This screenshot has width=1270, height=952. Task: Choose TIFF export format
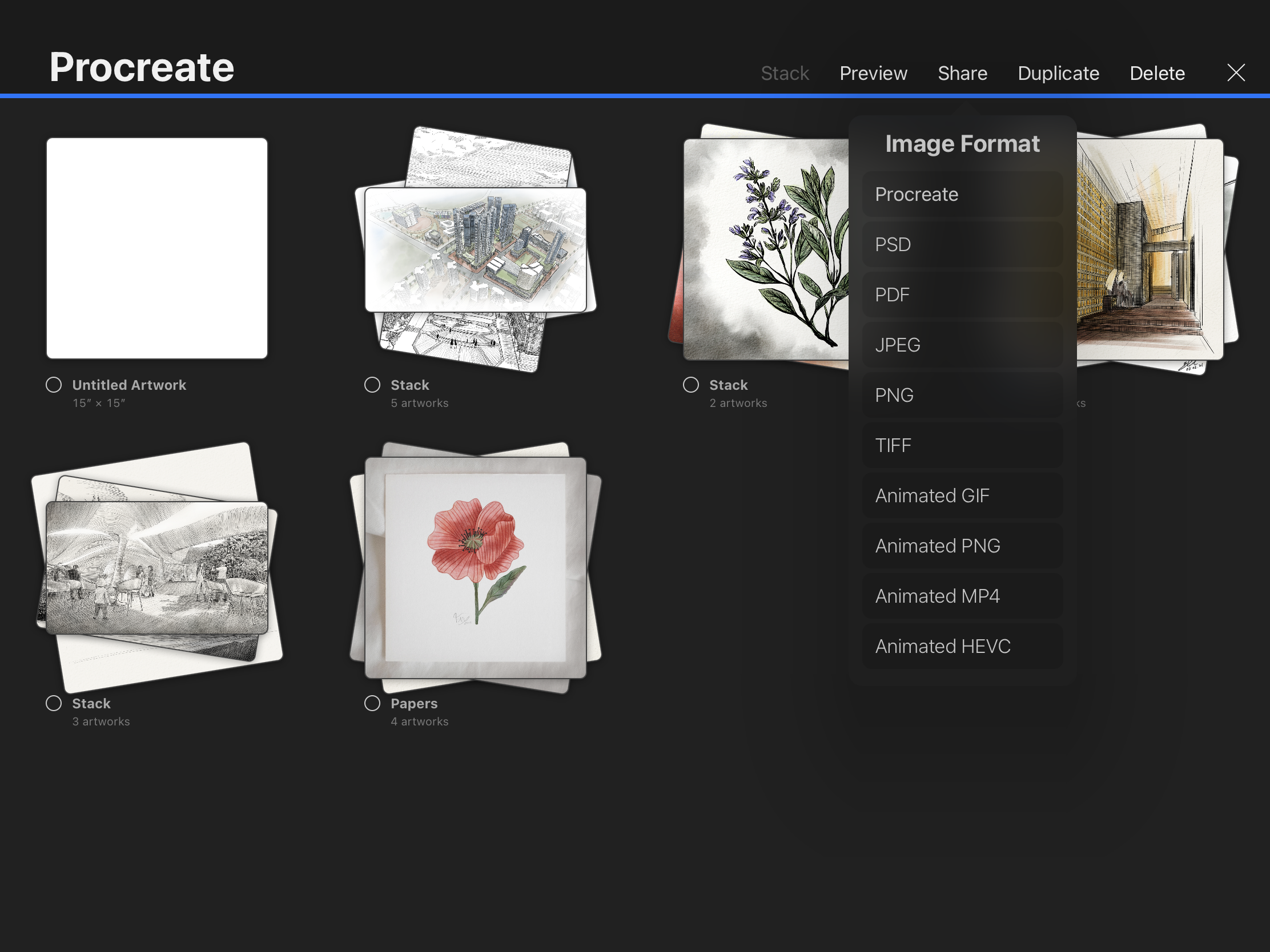coord(962,445)
